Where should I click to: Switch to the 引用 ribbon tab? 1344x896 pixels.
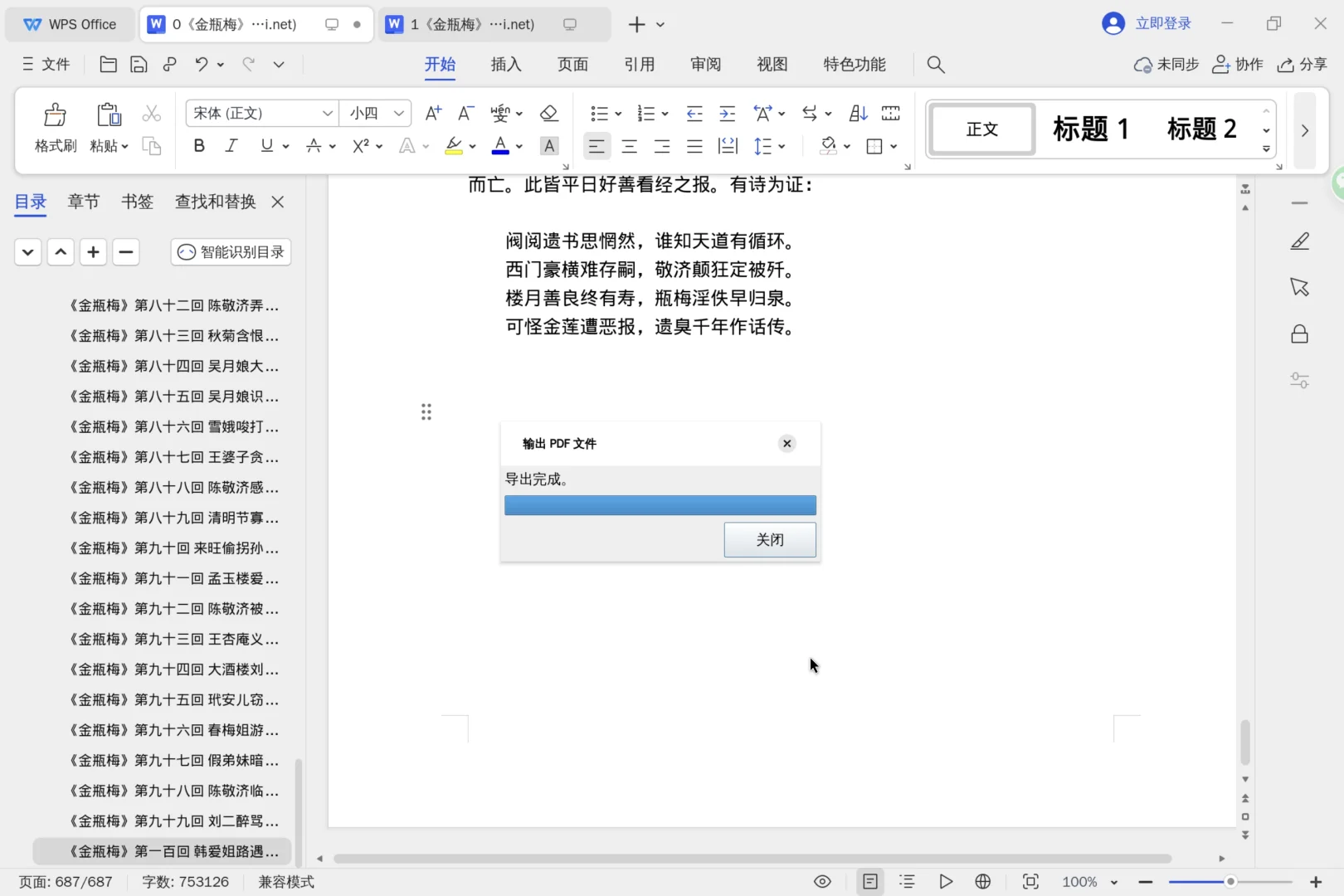(640, 64)
